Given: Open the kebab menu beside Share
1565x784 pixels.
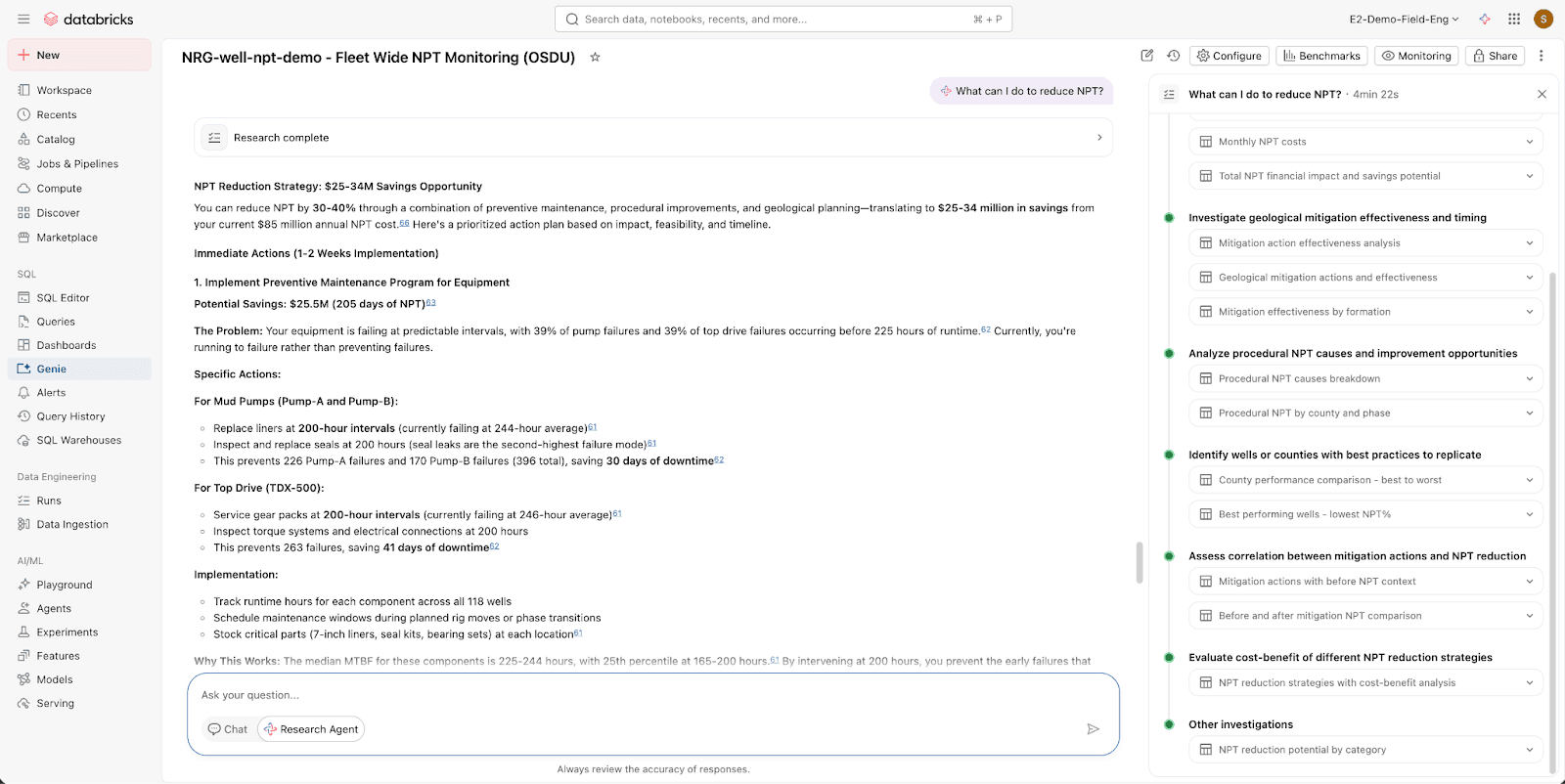Looking at the screenshot, I should 1542,56.
